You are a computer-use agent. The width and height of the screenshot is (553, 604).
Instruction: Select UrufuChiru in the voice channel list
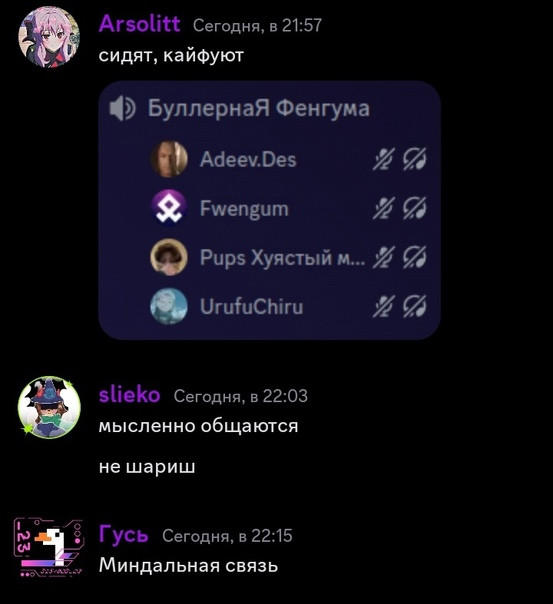click(x=251, y=307)
